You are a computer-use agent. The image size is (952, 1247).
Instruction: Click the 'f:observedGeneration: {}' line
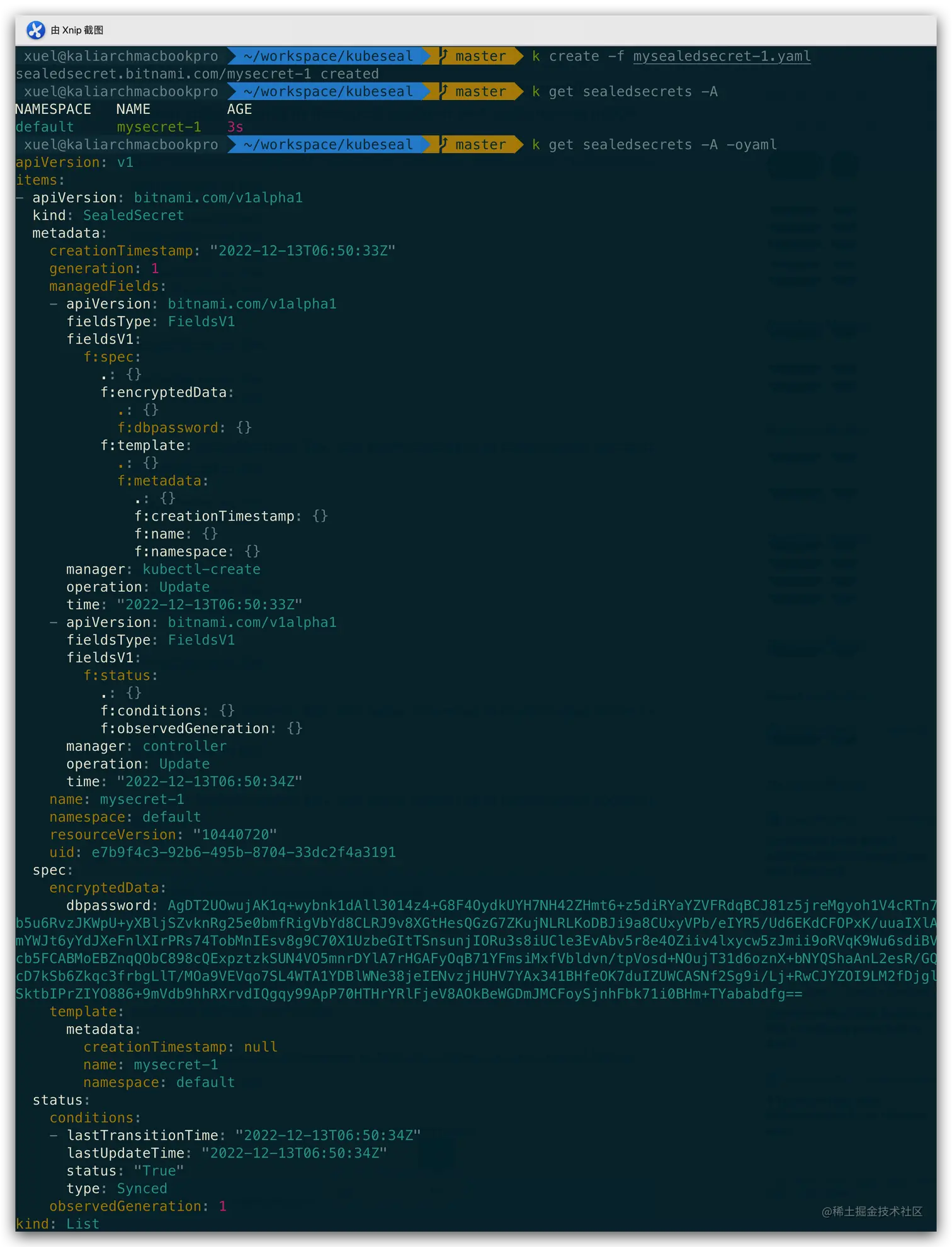[x=201, y=728]
